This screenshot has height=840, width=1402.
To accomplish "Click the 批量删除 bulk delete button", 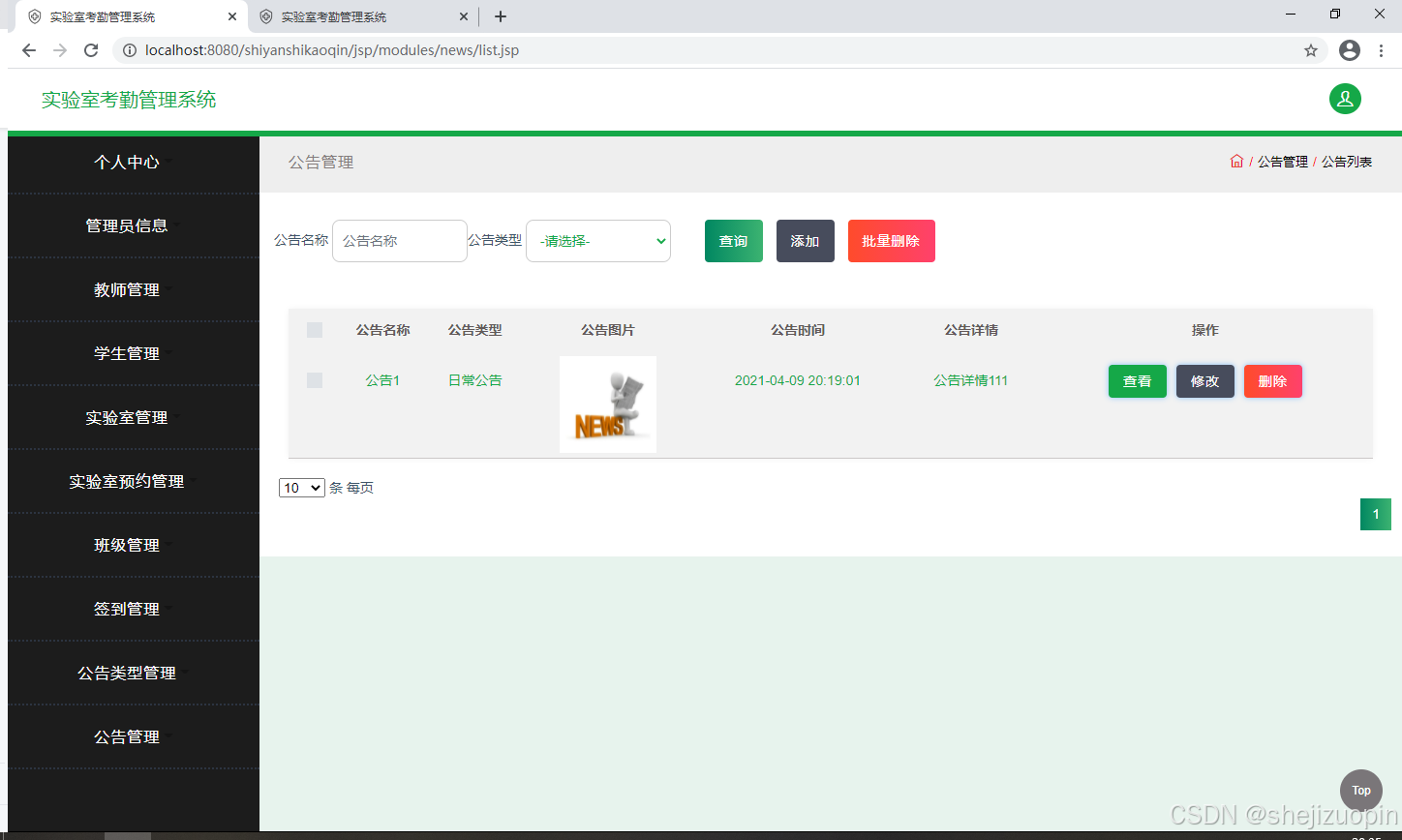I will (891, 240).
